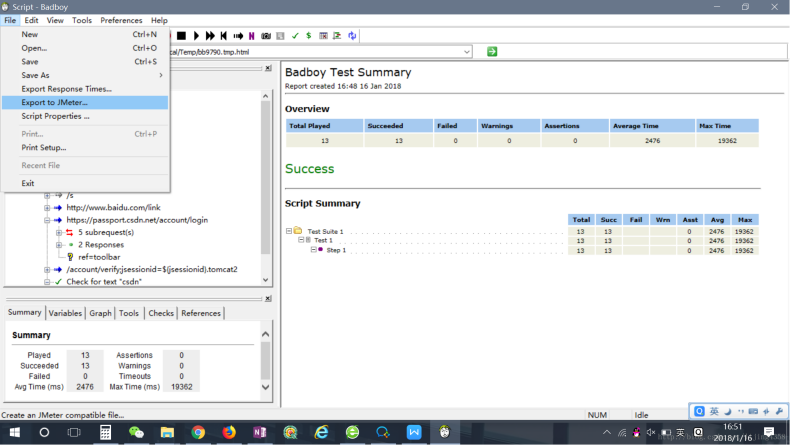Click the camera screenshot capture icon
This screenshot has height=445, width=790.
tap(266, 36)
